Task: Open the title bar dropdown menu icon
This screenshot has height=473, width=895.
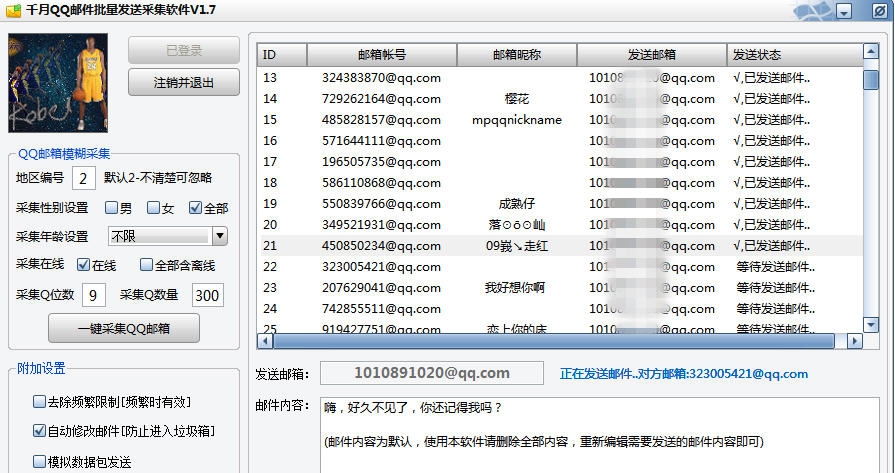Action: coord(844,11)
